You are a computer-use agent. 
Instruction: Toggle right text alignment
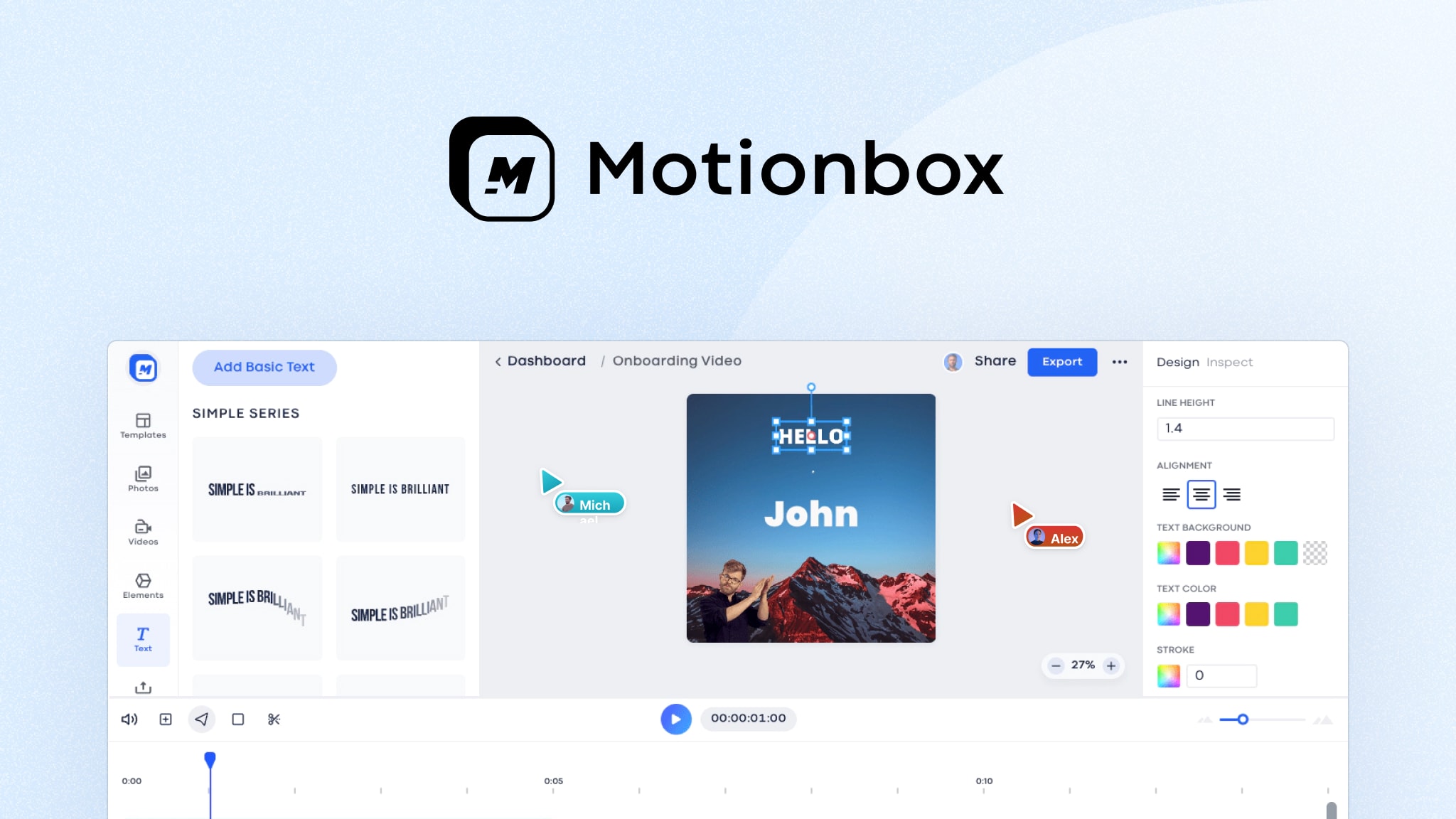pyautogui.click(x=1231, y=494)
